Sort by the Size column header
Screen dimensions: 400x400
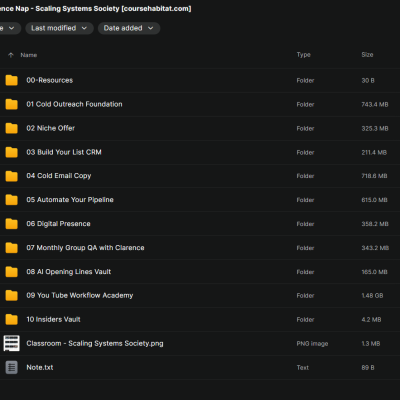(x=367, y=55)
